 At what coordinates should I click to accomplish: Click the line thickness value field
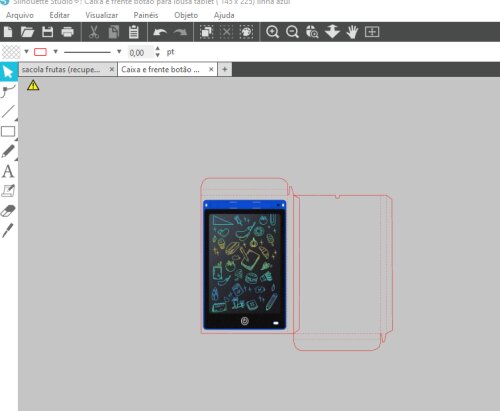point(140,52)
